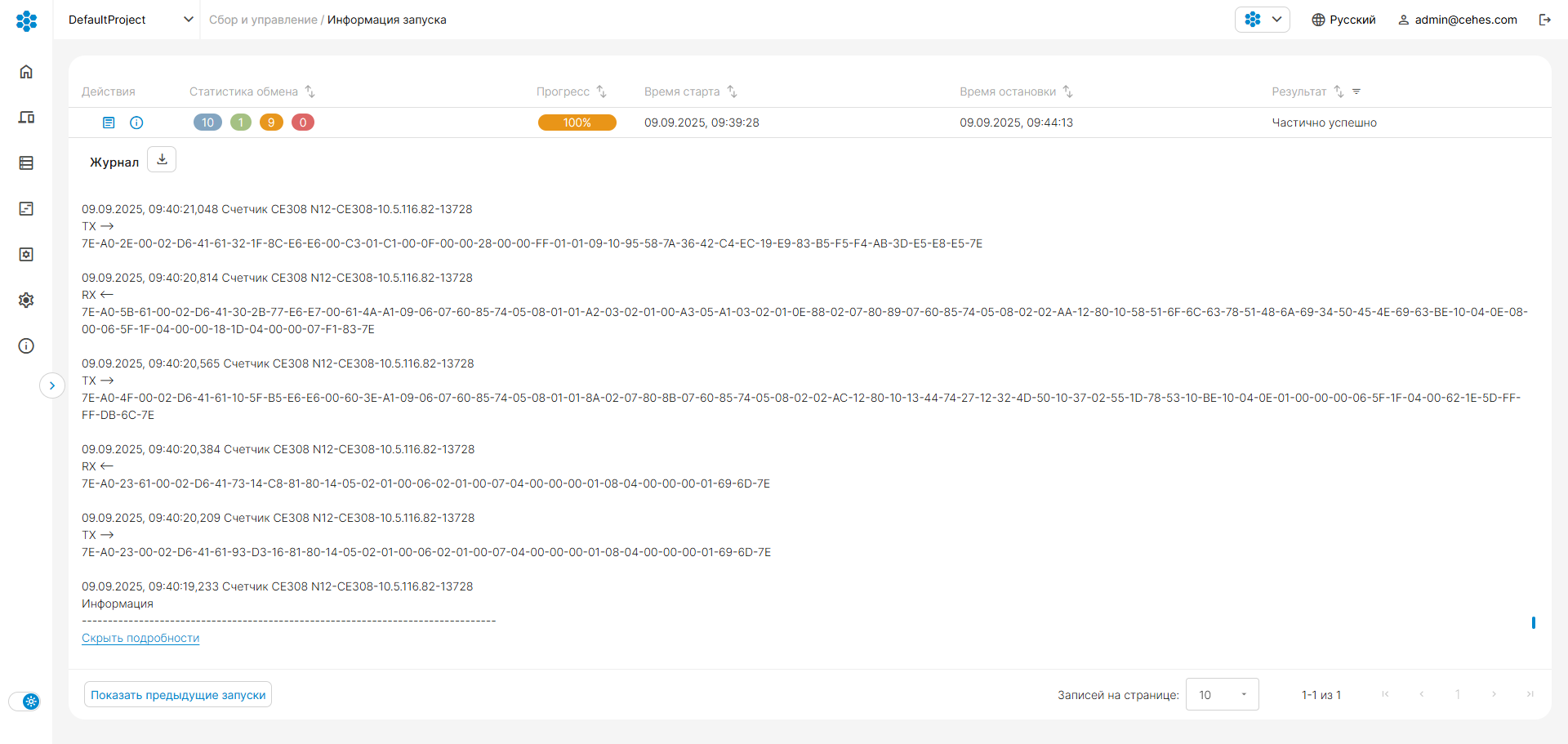Open the settings gear in sidebar

click(26, 301)
